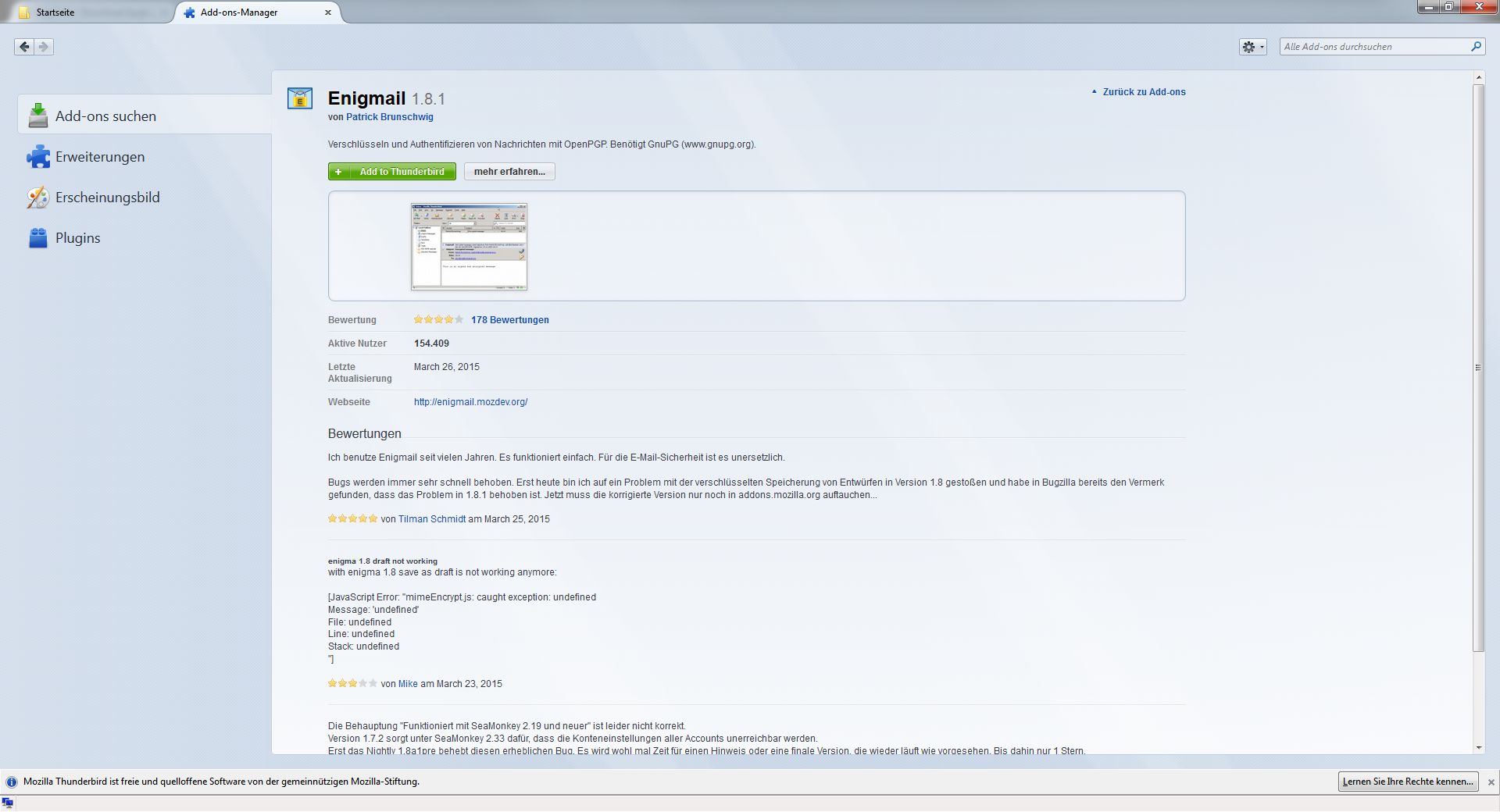The height and width of the screenshot is (812, 1500).
Task: Open the Plugins category
Action: coord(77,238)
